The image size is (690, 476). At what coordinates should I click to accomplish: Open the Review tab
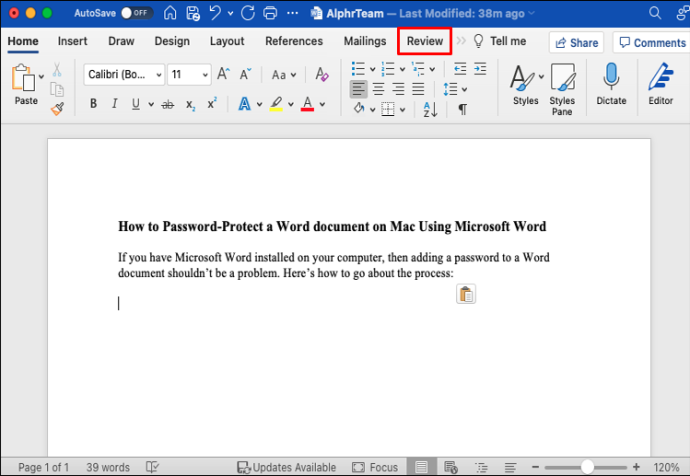[x=425, y=41]
